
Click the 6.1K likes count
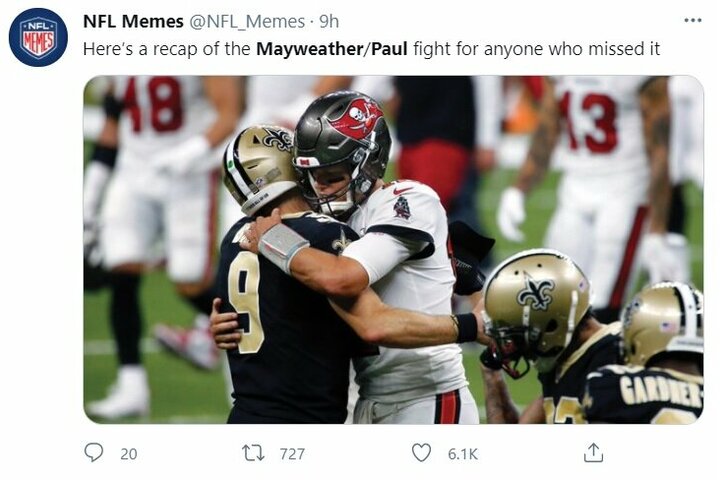(x=463, y=454)
